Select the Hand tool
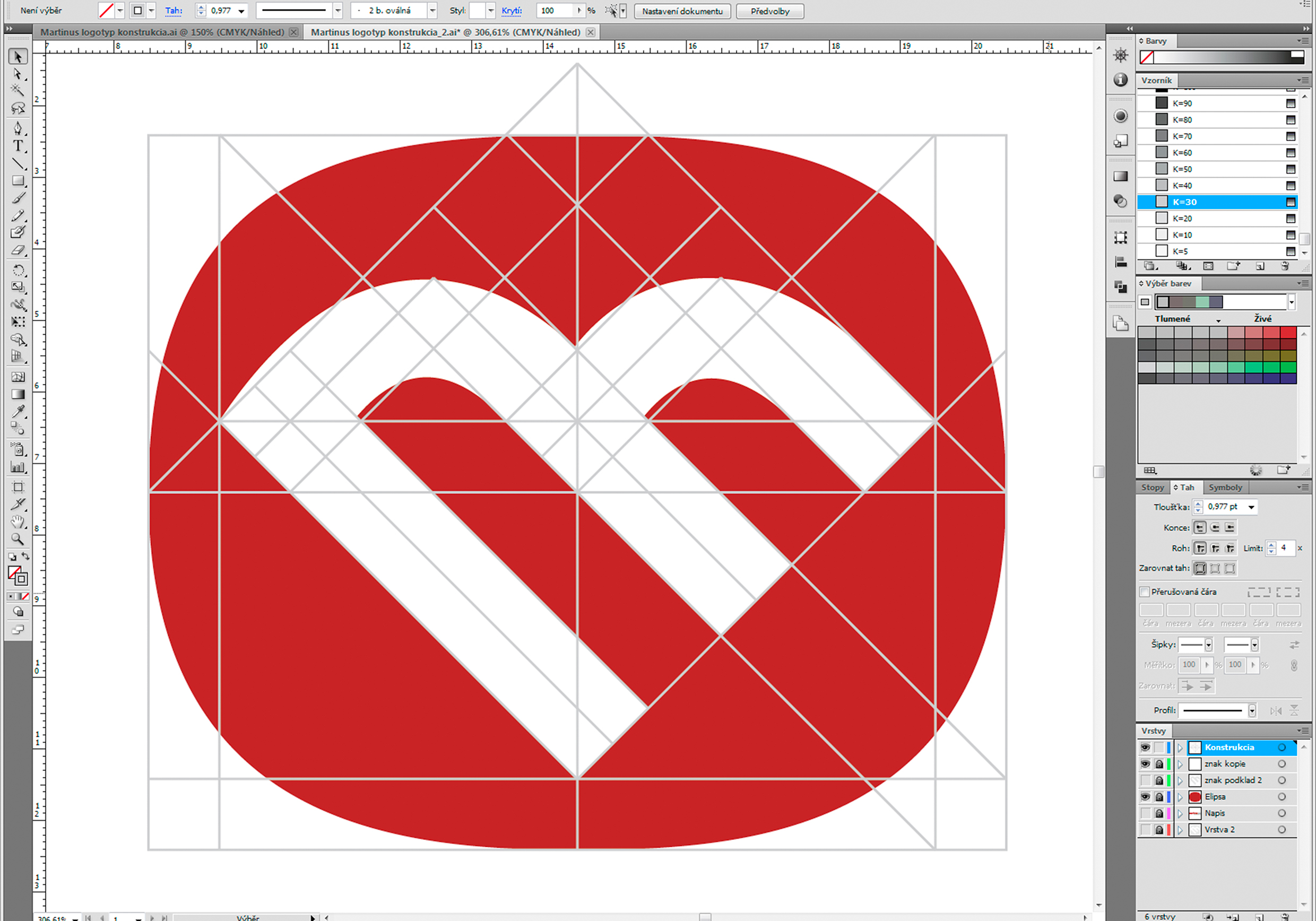This screenshot has width=1316, height=921. tap(18, 522)
